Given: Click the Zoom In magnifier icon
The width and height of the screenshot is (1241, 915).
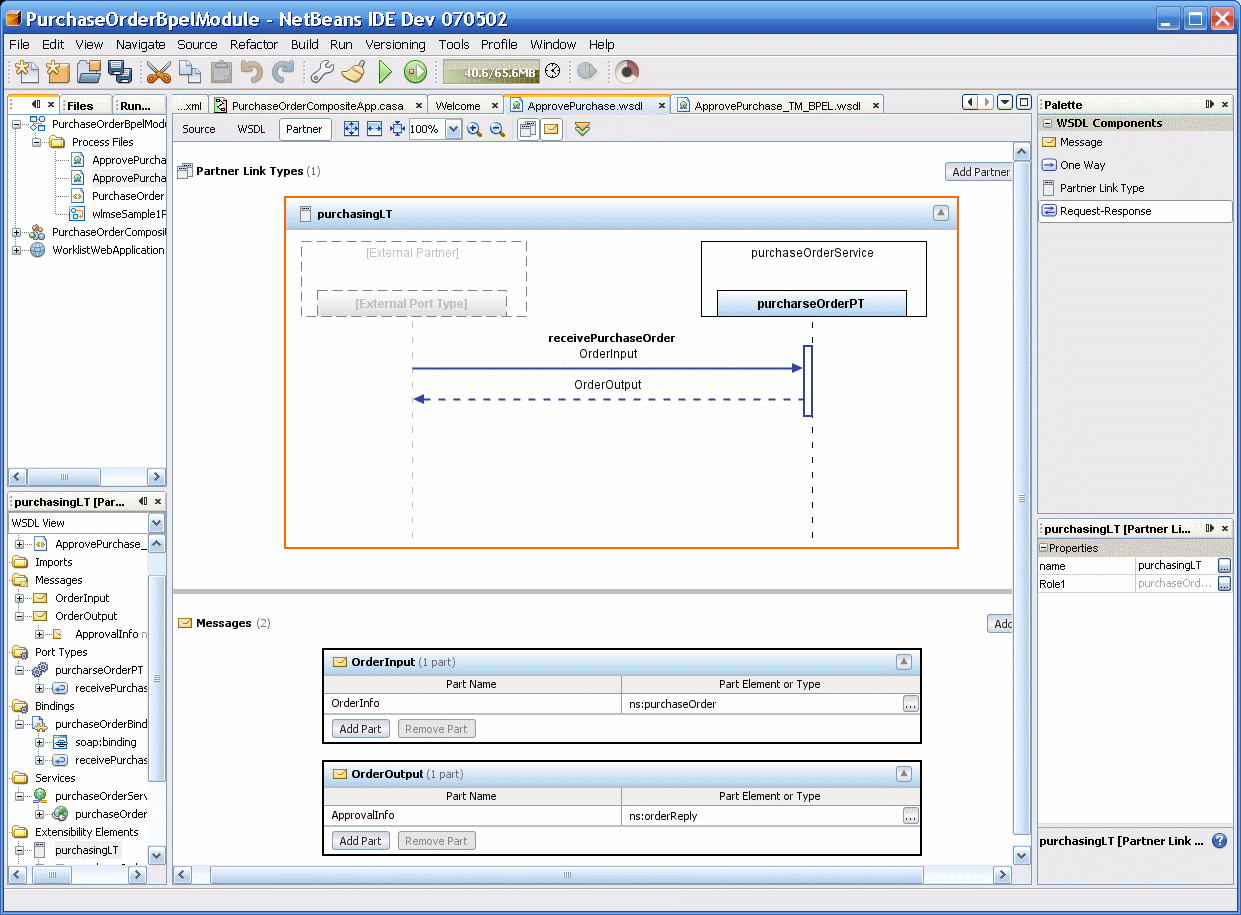Looking at the screenshot, I should coord(474,129).
